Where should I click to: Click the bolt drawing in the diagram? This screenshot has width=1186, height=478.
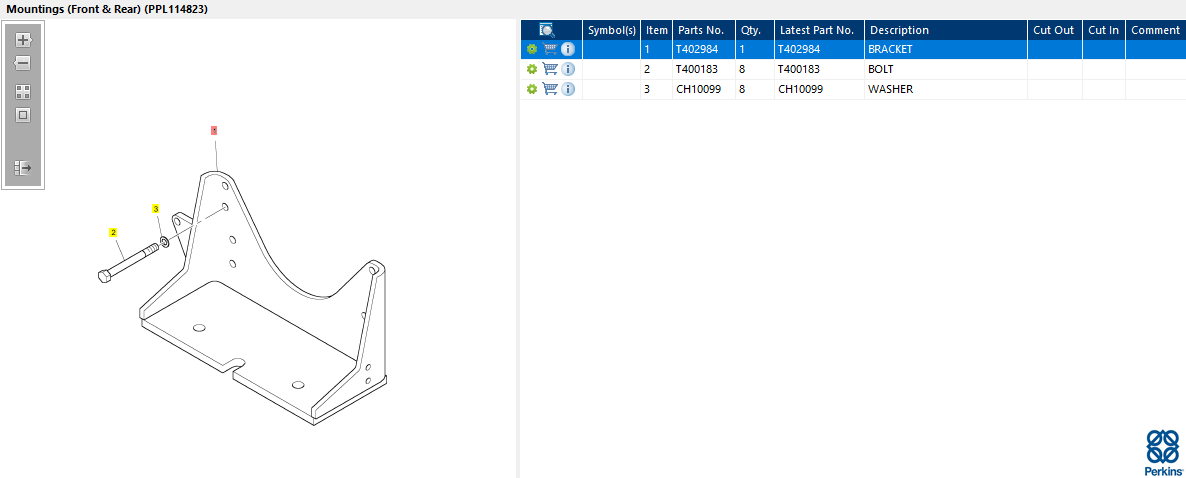tap(129, 262)
